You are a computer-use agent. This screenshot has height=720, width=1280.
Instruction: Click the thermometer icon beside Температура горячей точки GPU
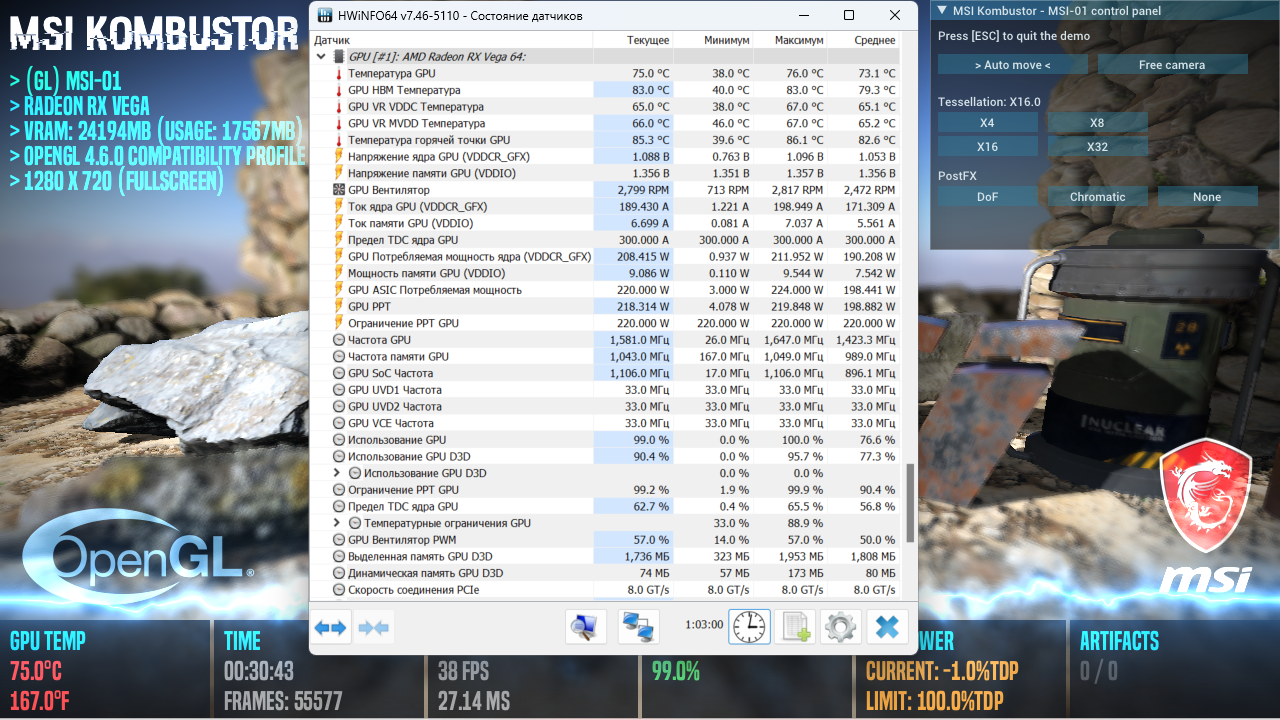coord(338,140)
